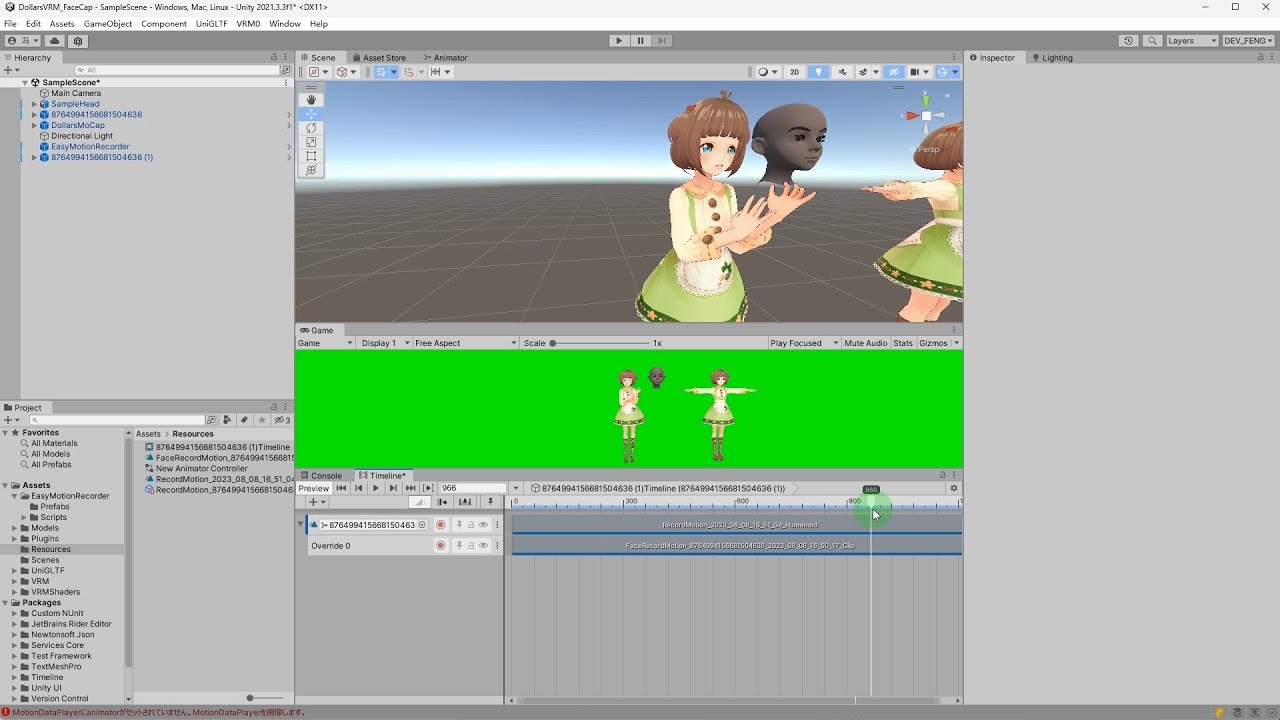Click the Timeline frame field showing 966
The height and width of the screenshot is (720, 1280).
(473, 488)
